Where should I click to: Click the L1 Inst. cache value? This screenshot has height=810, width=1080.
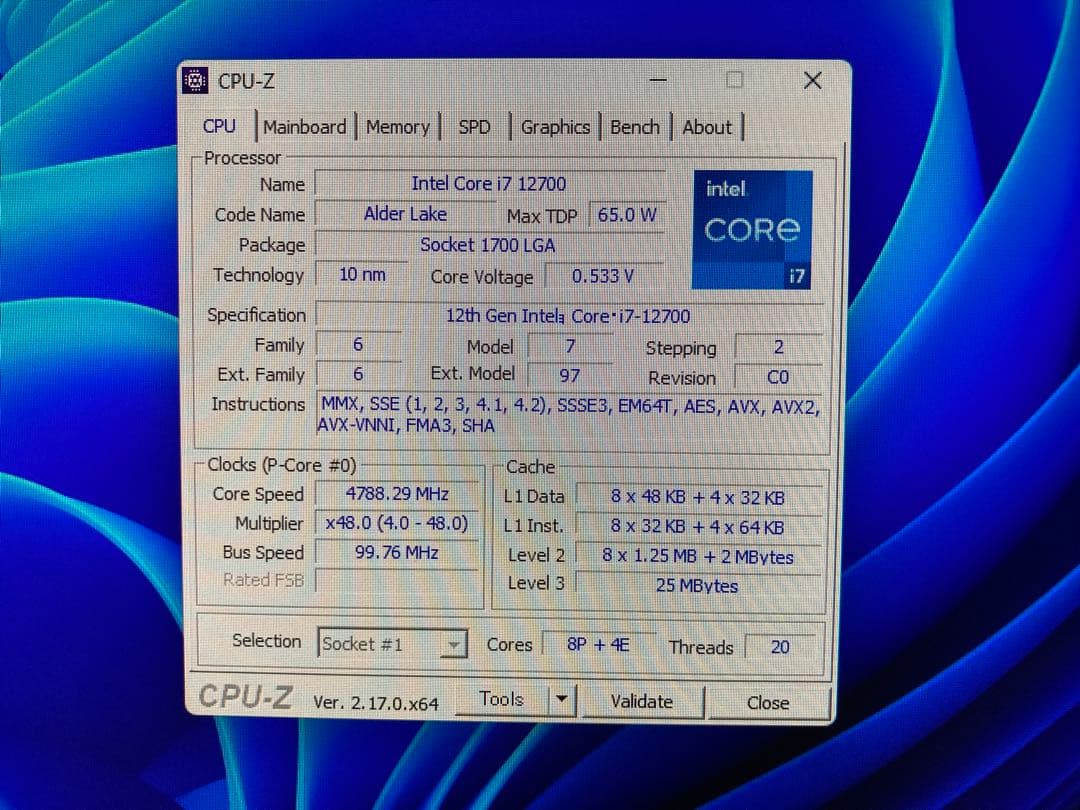pyautogui.click(x=698, y=527)
